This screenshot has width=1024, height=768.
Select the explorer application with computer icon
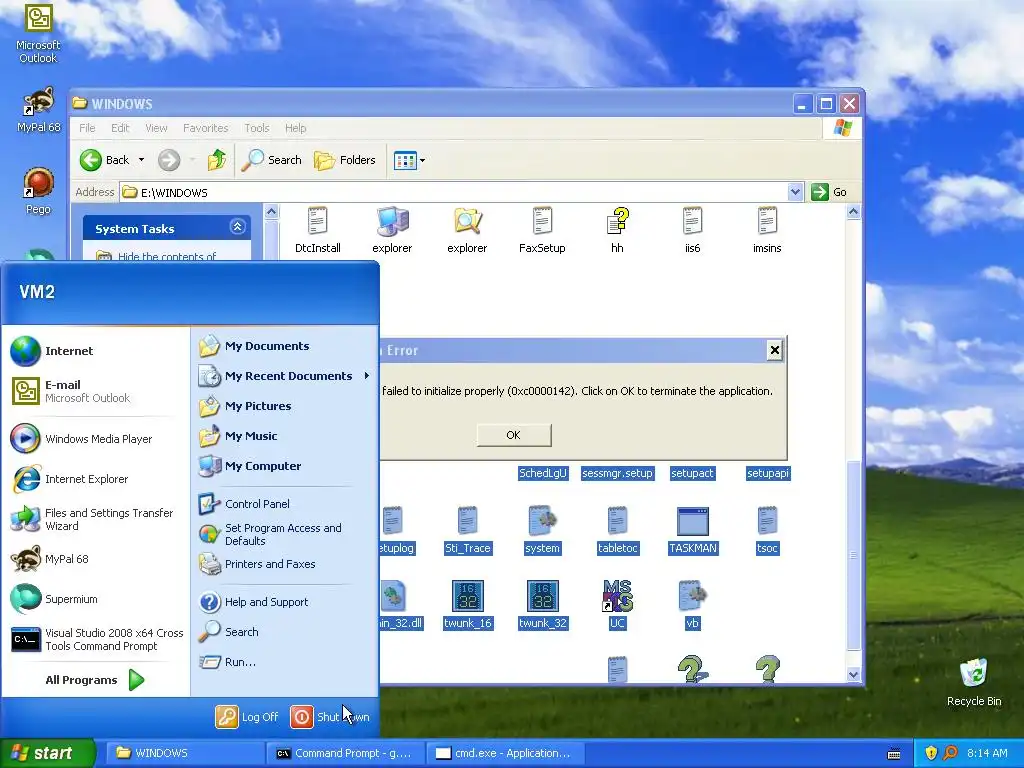tap(392, 230)
